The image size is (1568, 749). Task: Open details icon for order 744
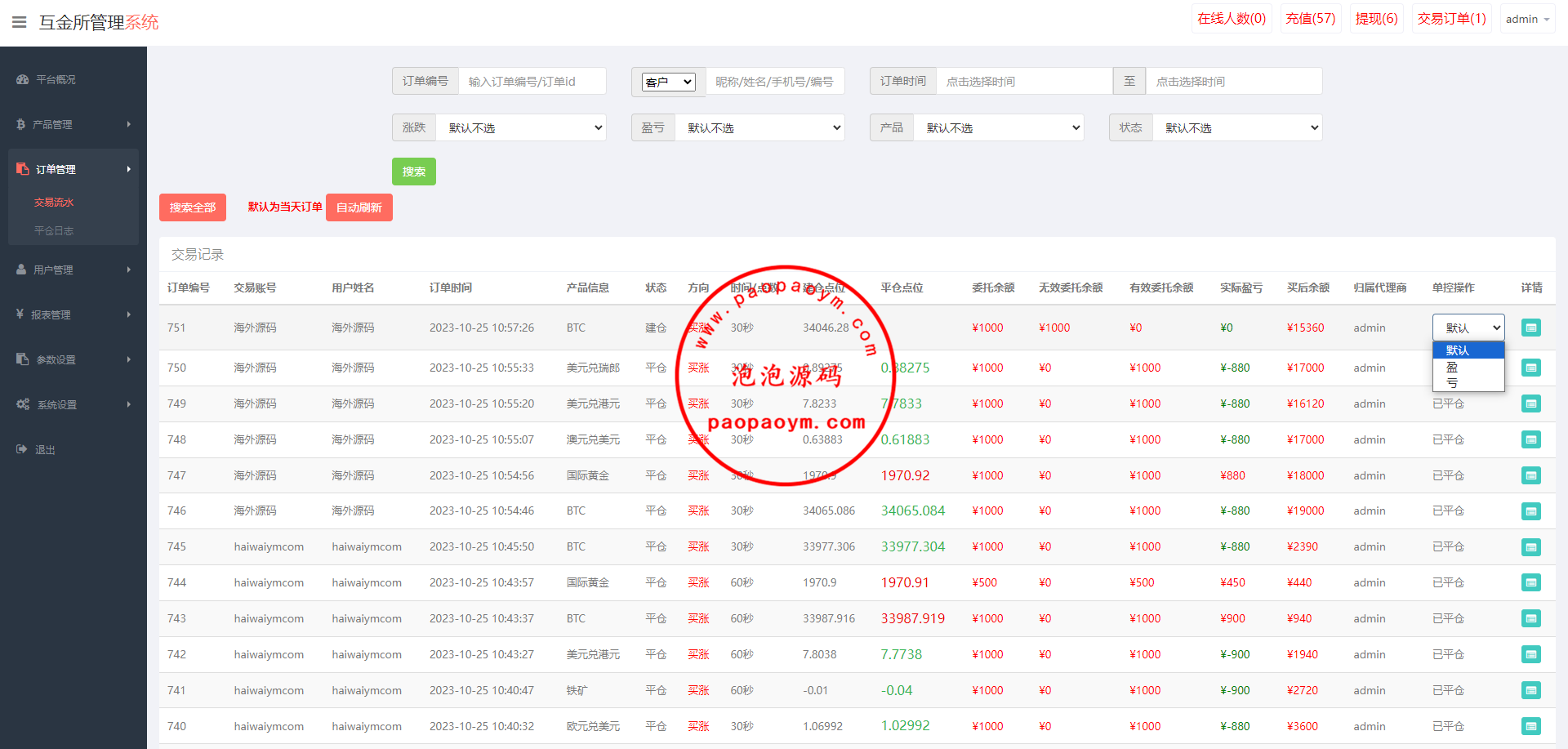1531,582
